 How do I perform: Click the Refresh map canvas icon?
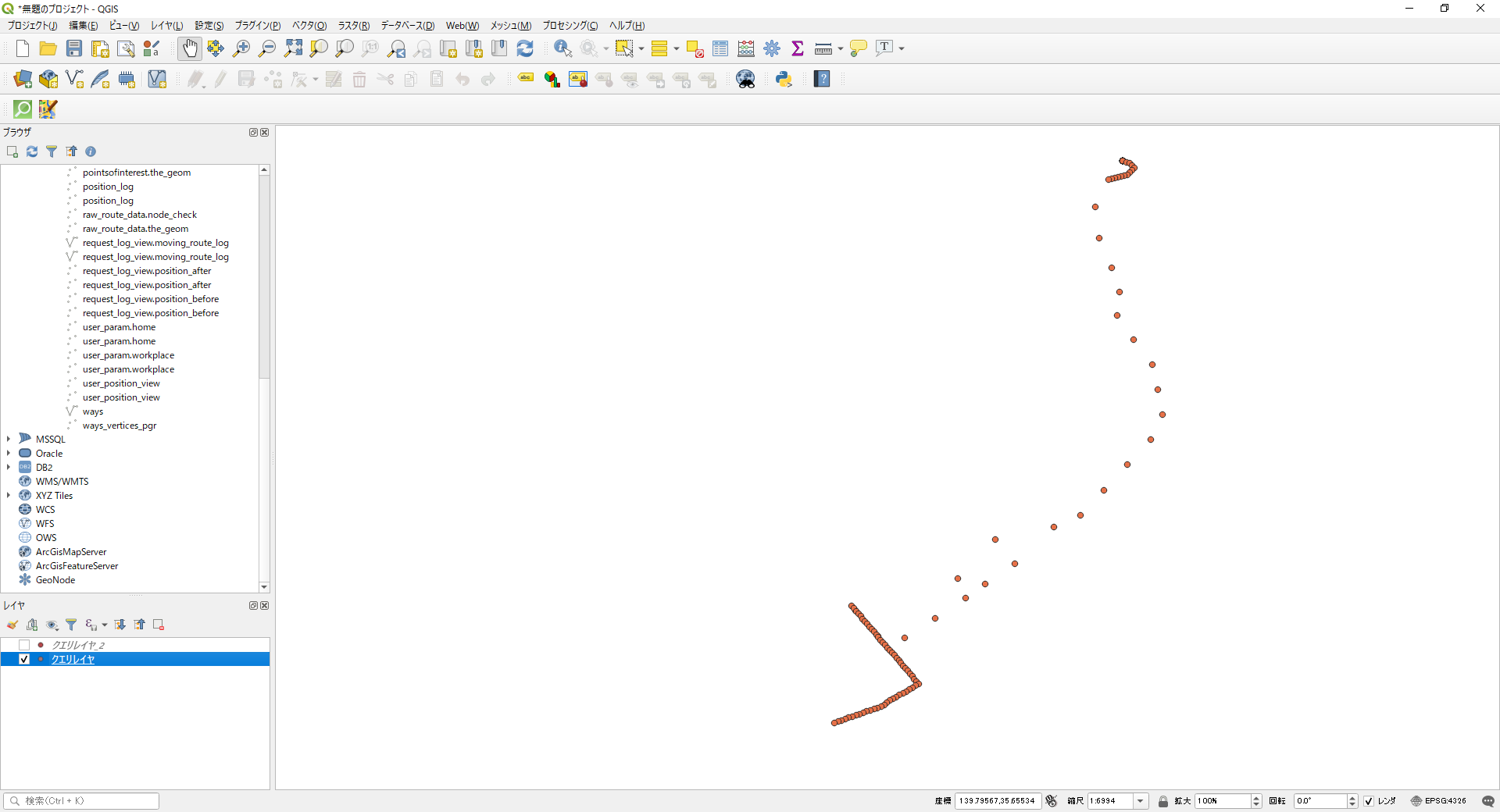(525, 48)
